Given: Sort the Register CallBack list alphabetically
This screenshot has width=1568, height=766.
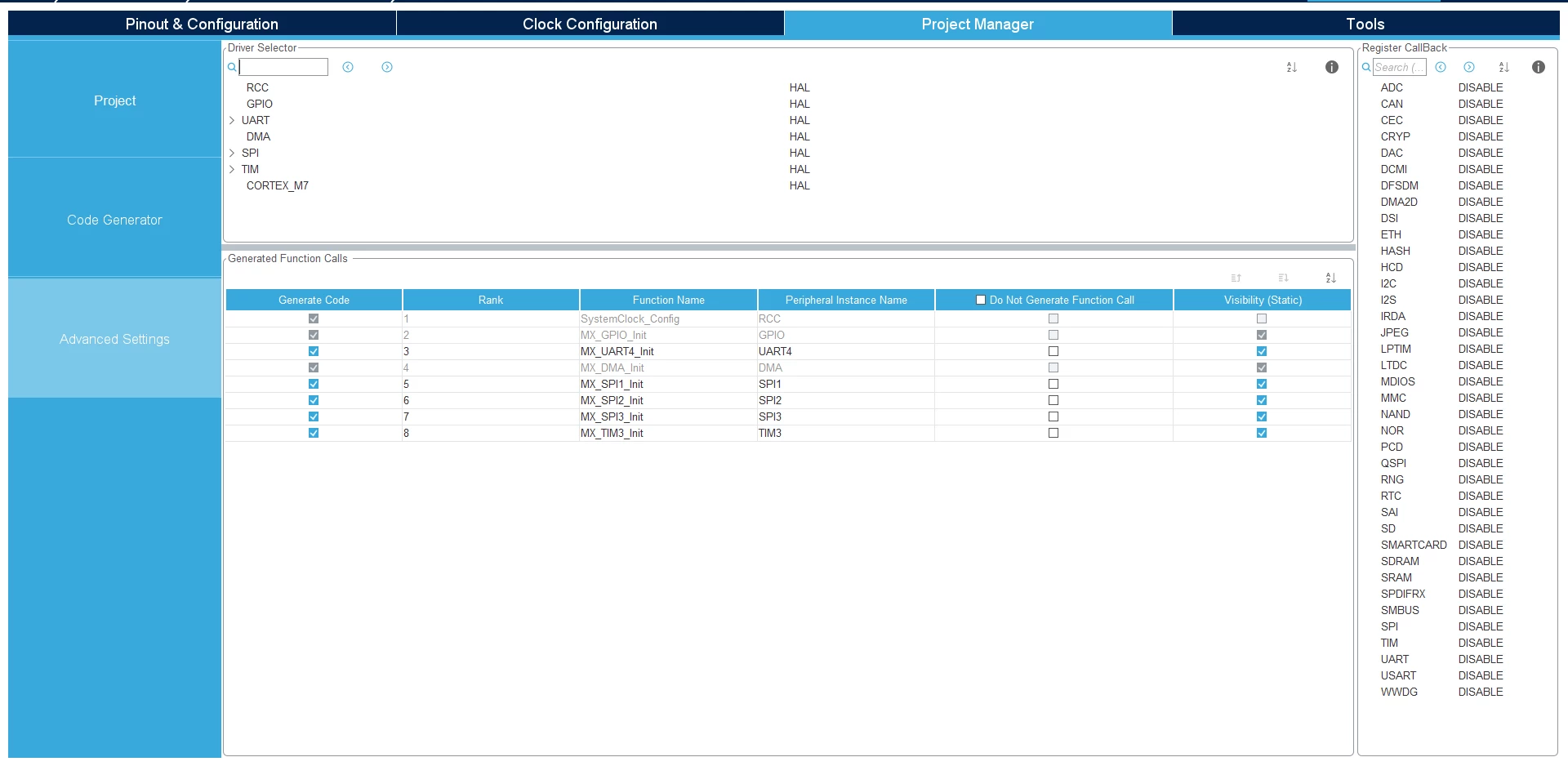Looking at the screenshot, I should 1503,67.
